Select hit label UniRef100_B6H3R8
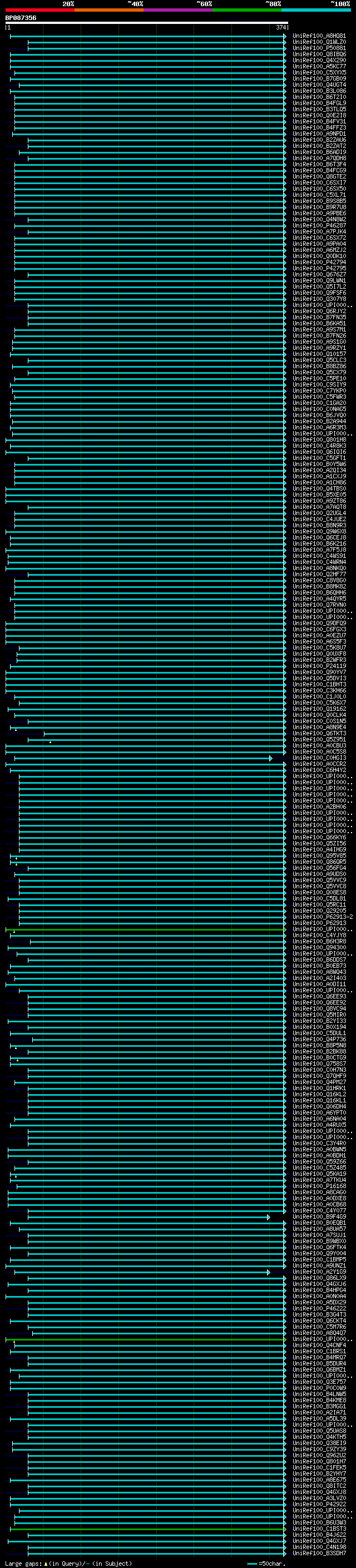This screenshot has width=356, height=1568. click(319, 941)
